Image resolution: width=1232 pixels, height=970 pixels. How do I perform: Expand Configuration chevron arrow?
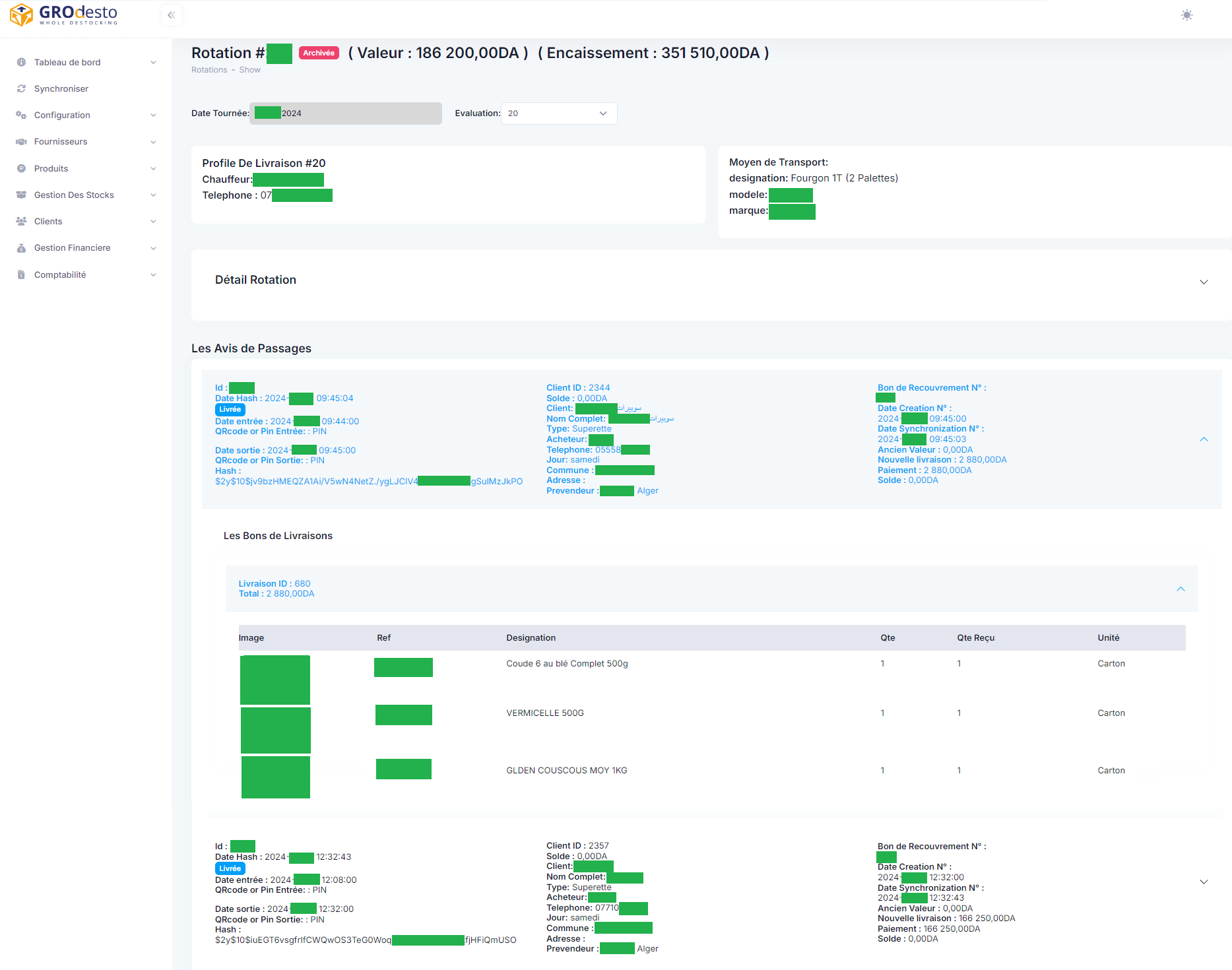click(x=153, y=115)
